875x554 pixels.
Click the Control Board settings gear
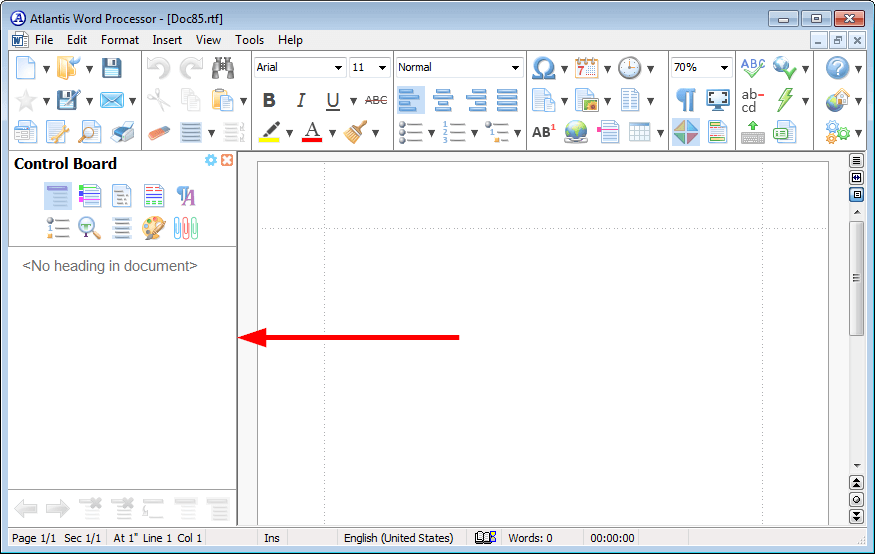point(211,161)
